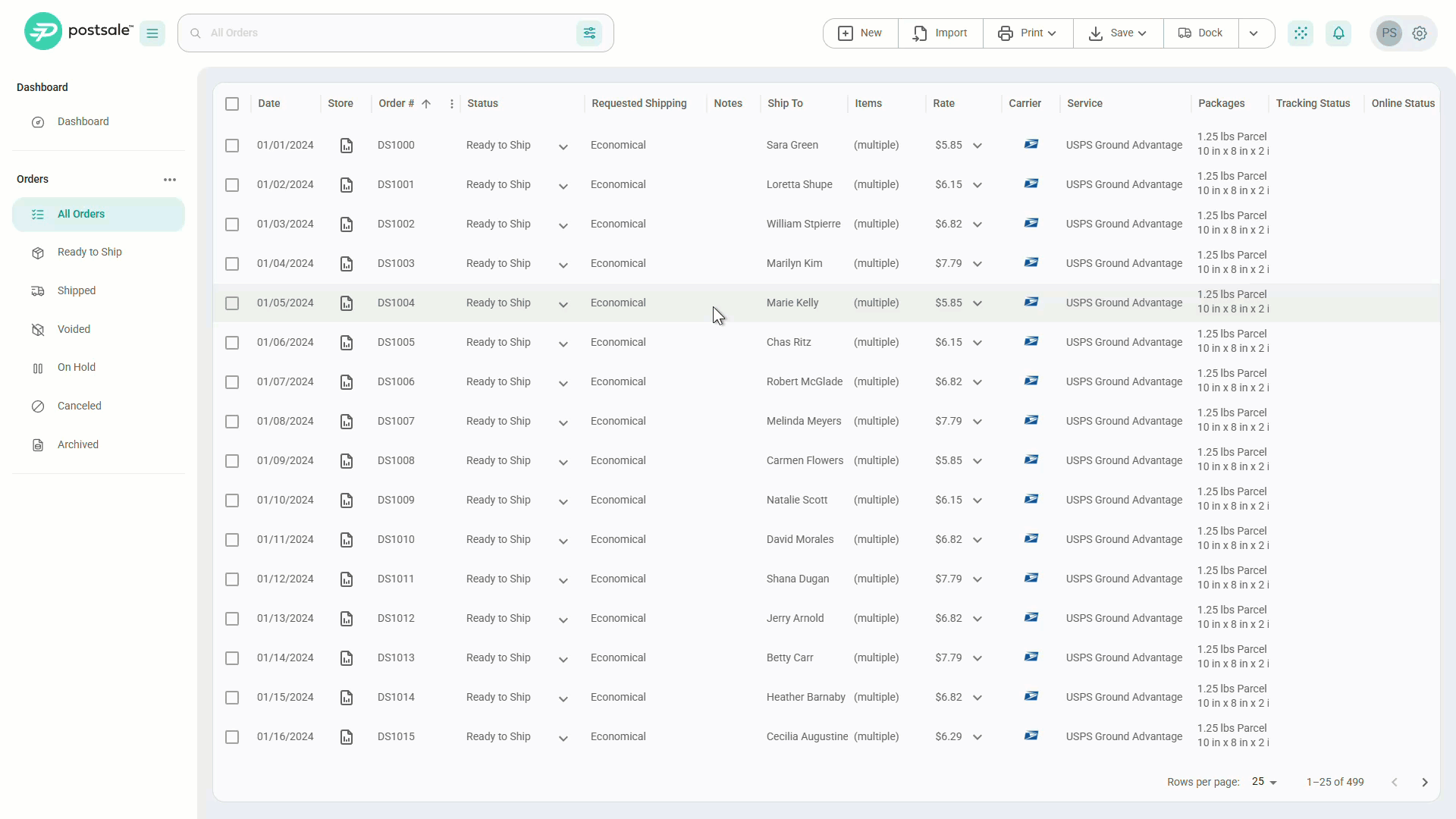Open the notifications bell icon

click(1338, 33)
